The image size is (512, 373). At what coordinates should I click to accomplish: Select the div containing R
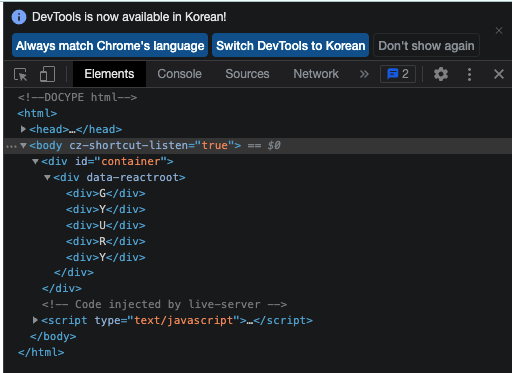tap(106, 241)
